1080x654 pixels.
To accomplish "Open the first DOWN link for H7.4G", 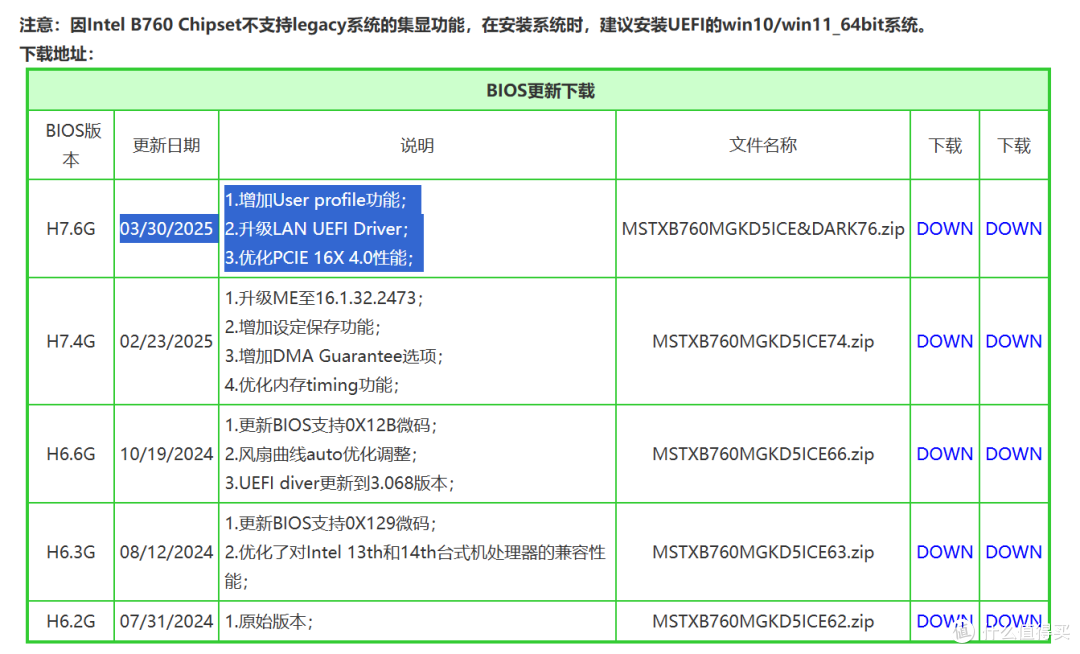I will [944, 341].
